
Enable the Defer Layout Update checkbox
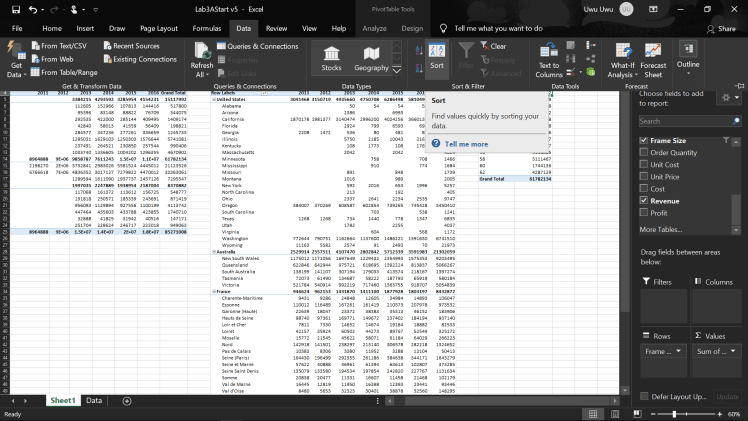(643, 397)
